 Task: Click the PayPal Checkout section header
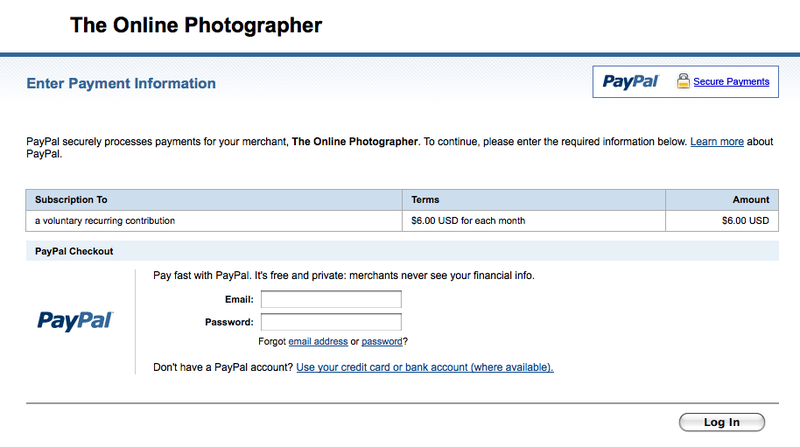point(74,251)
